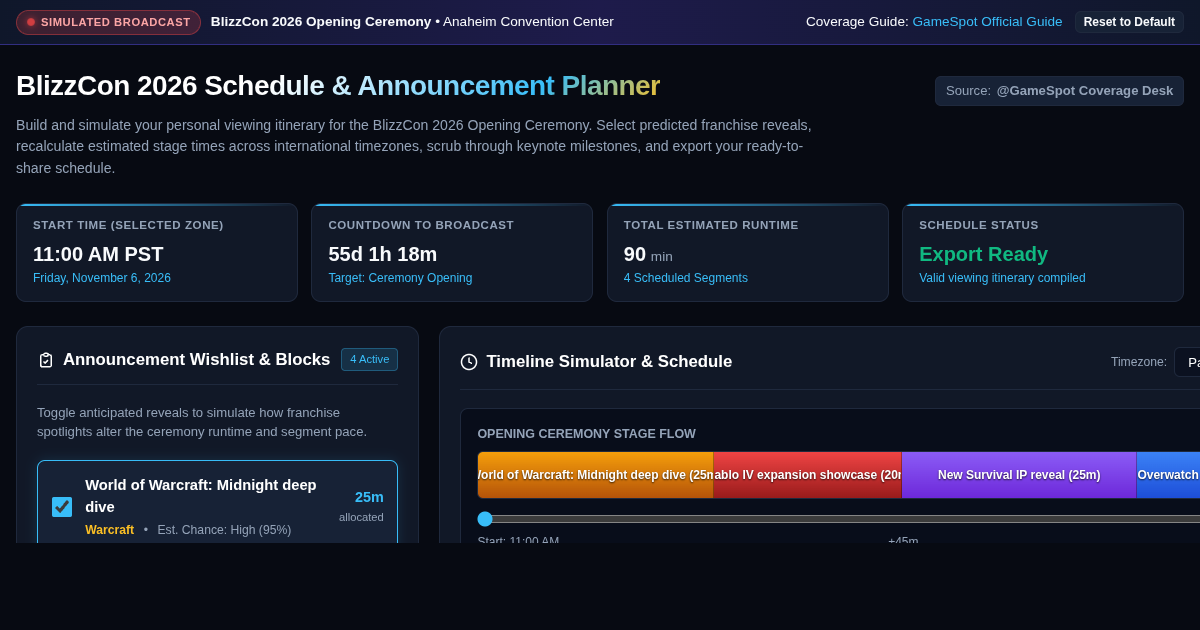Click the clipboard icon beside Announcement Wishlist
The image size is (1200, 630).
tap(45, 360)
